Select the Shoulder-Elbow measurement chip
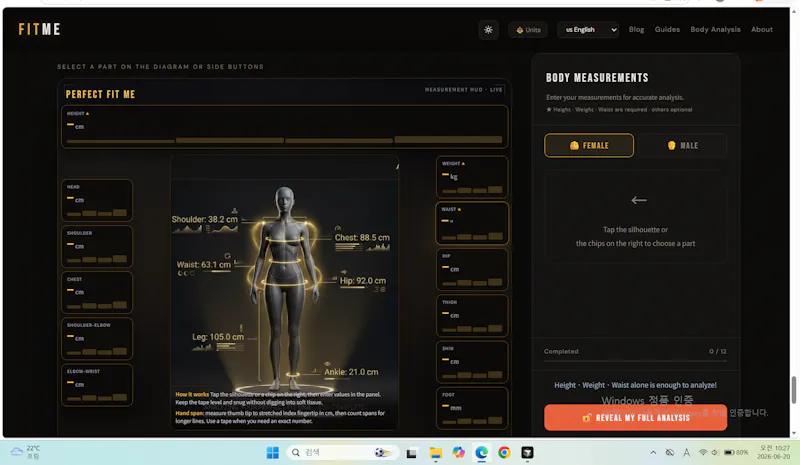The image size is (800, 465). pos(97,338)
